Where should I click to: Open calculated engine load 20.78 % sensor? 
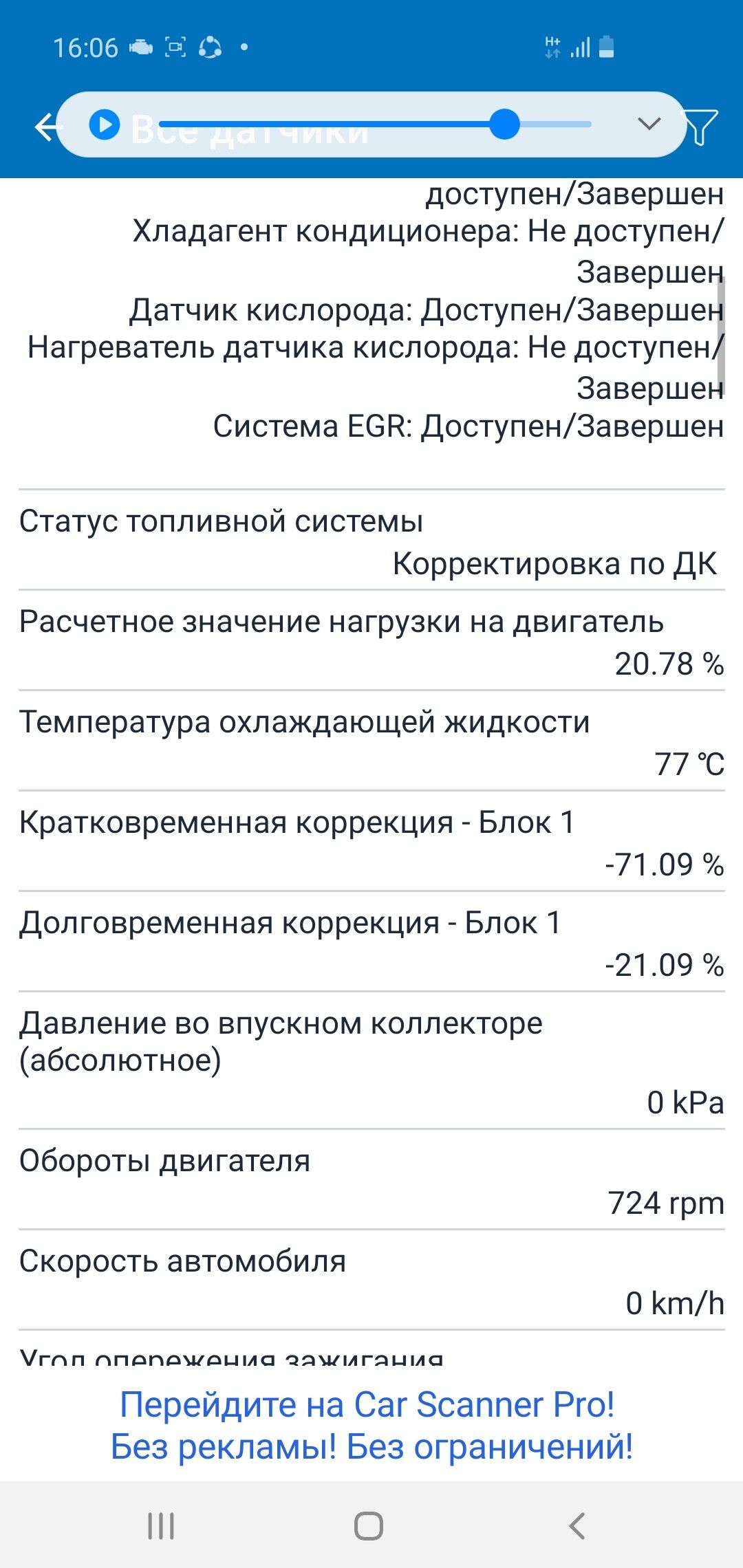371,642
